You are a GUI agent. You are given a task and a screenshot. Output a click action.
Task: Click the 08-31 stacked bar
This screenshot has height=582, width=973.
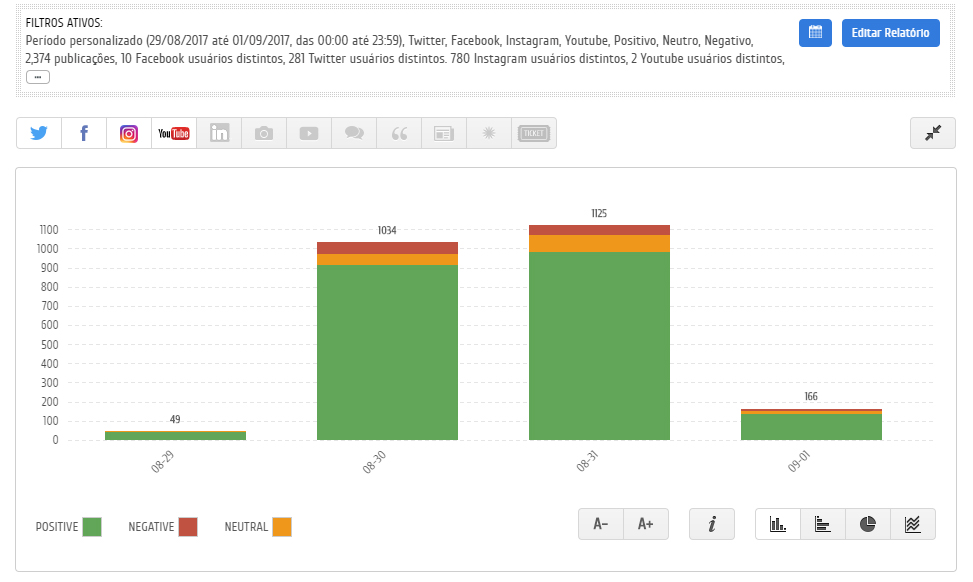click(x=599, y=340)
